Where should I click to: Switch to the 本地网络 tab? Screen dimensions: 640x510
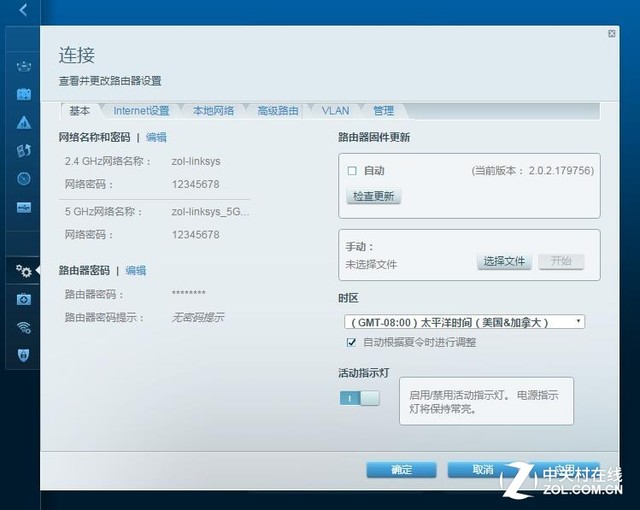pyautogui.click(x=213, y=111)
